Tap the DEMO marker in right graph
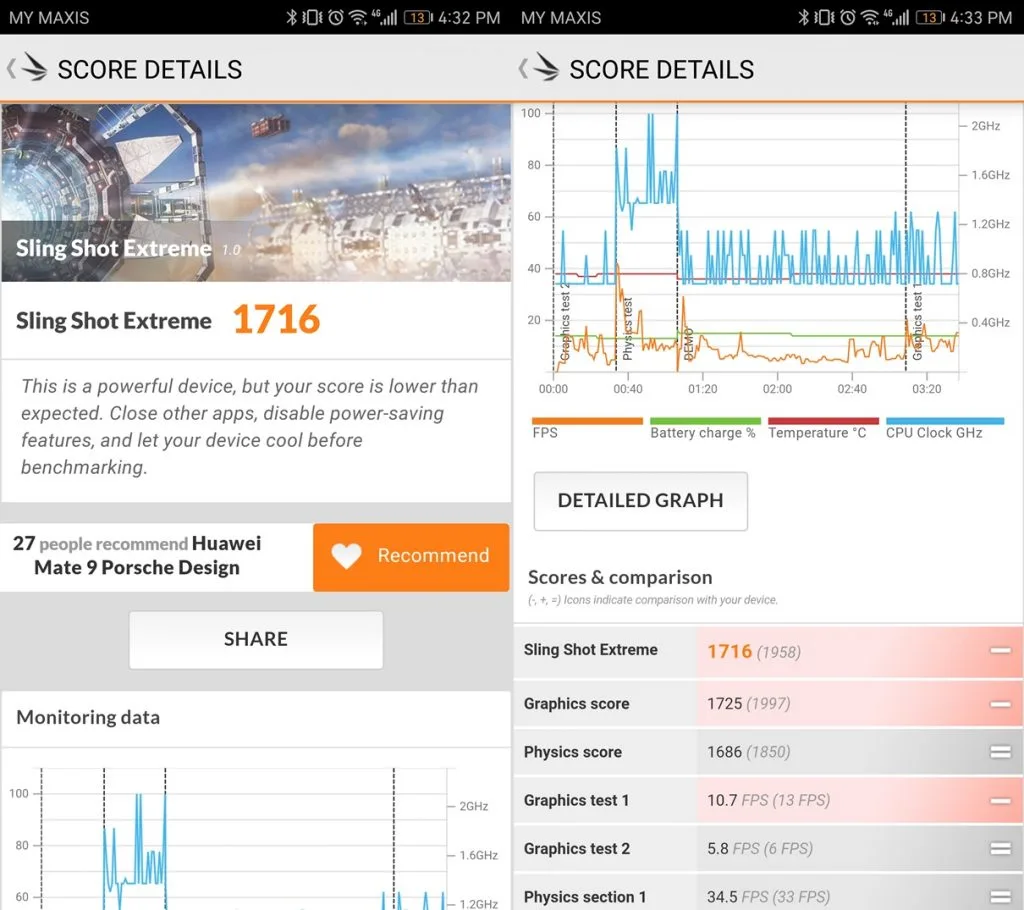The image size is (1024, 910). [x=688, y=344]
